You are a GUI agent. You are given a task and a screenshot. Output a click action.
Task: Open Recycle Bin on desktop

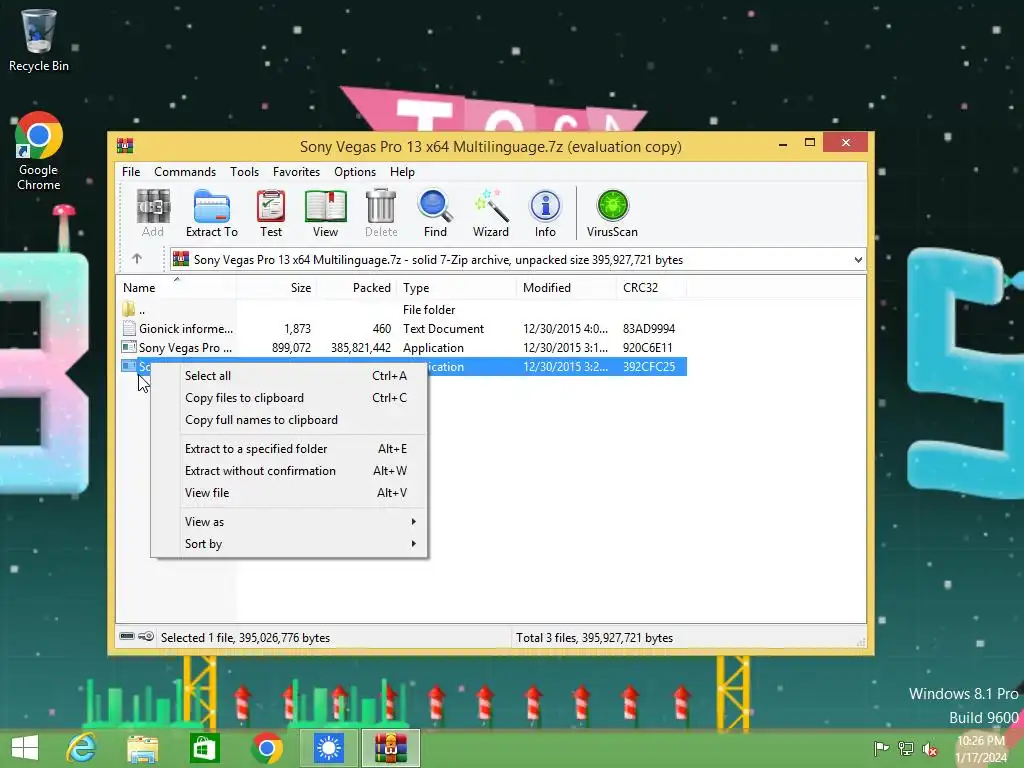[39, 40]
